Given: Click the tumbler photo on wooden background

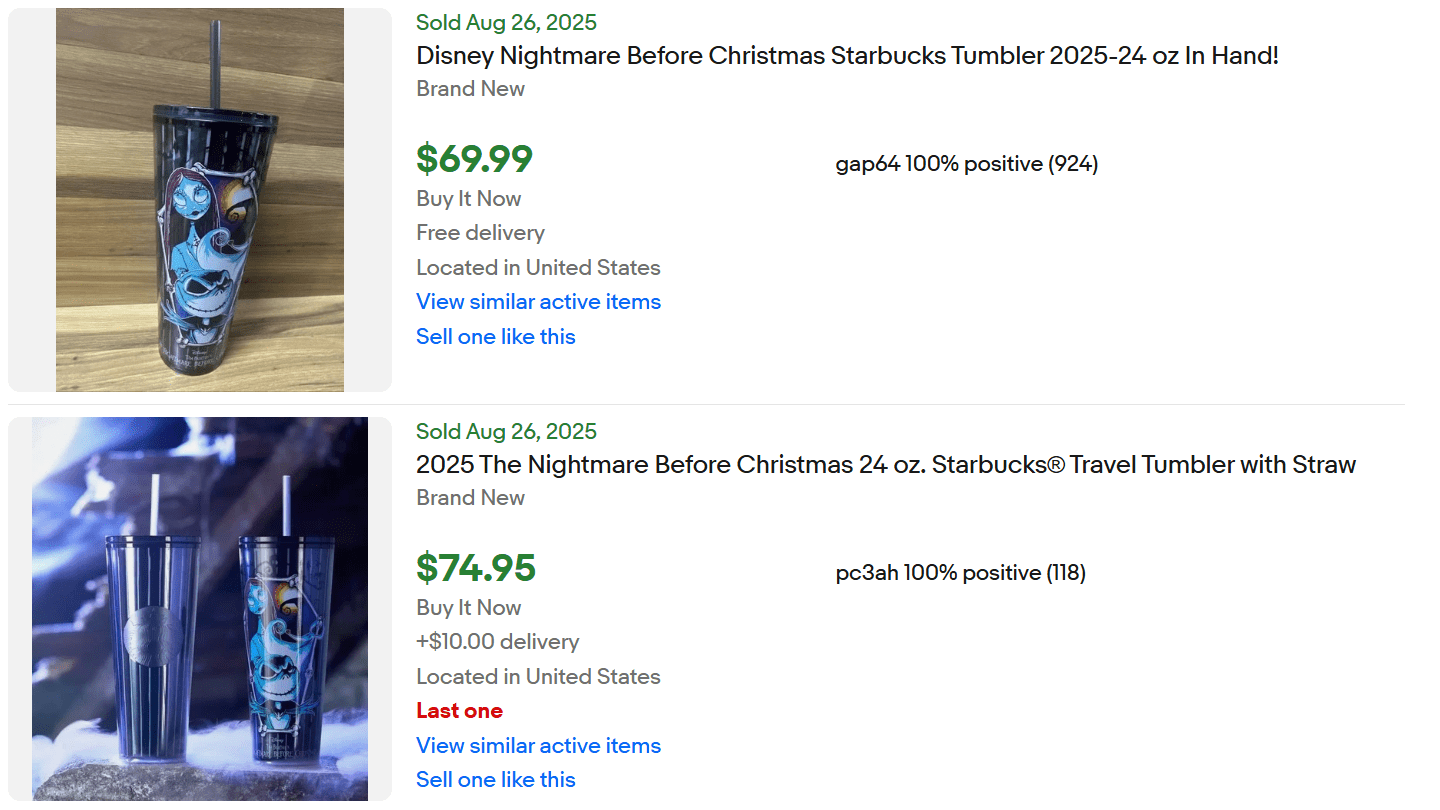Looking at the screenshot, I should coord(199,199).
